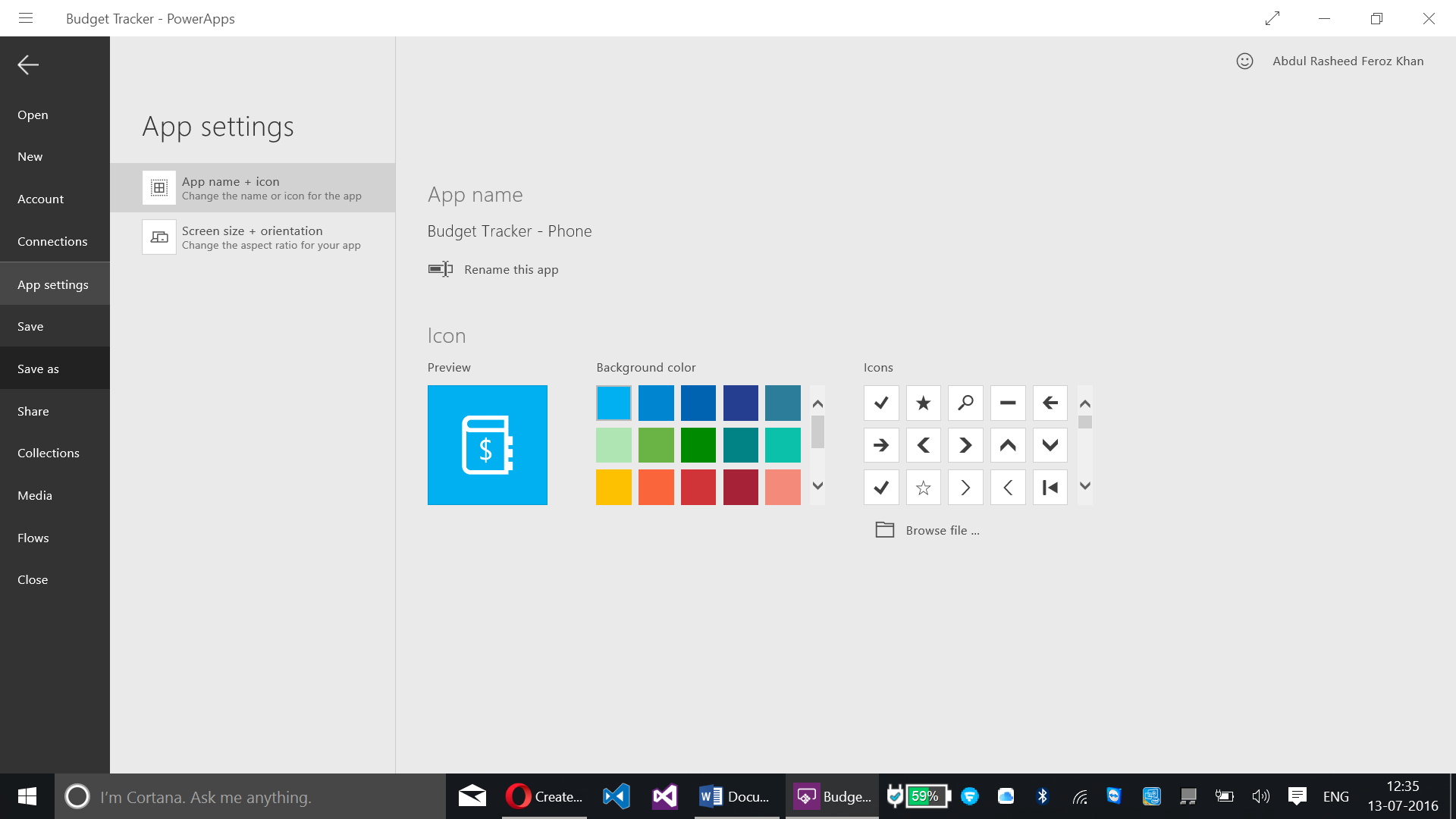Pick the thin right chevron icon

[965, 488]
